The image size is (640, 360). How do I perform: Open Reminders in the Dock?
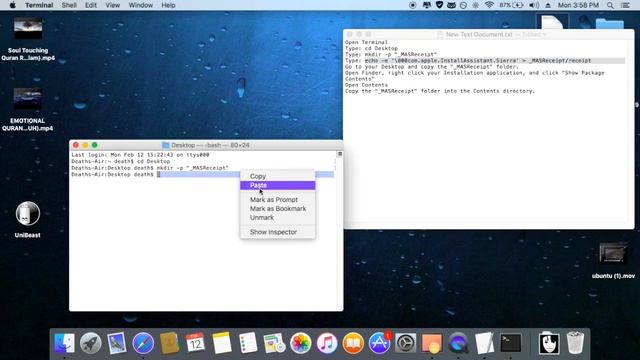pos(248,343)
